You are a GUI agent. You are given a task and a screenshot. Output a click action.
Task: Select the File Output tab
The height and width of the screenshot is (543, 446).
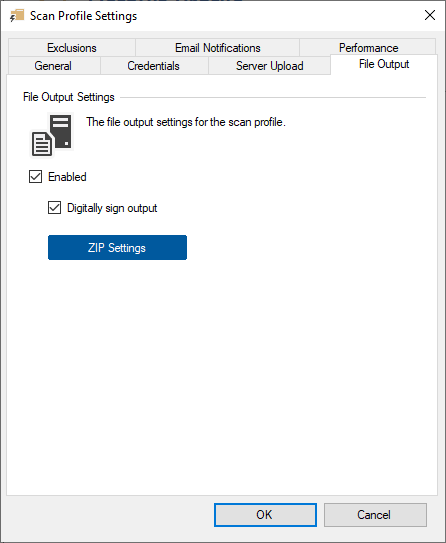pos(384,64)
